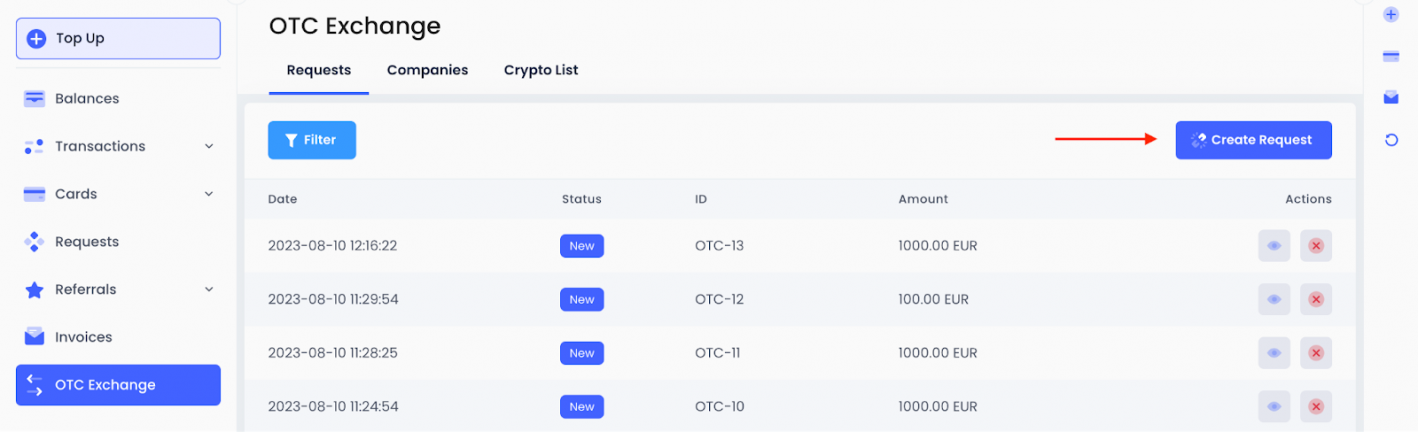Click the OTC-10 ID cell

[719, 407]
